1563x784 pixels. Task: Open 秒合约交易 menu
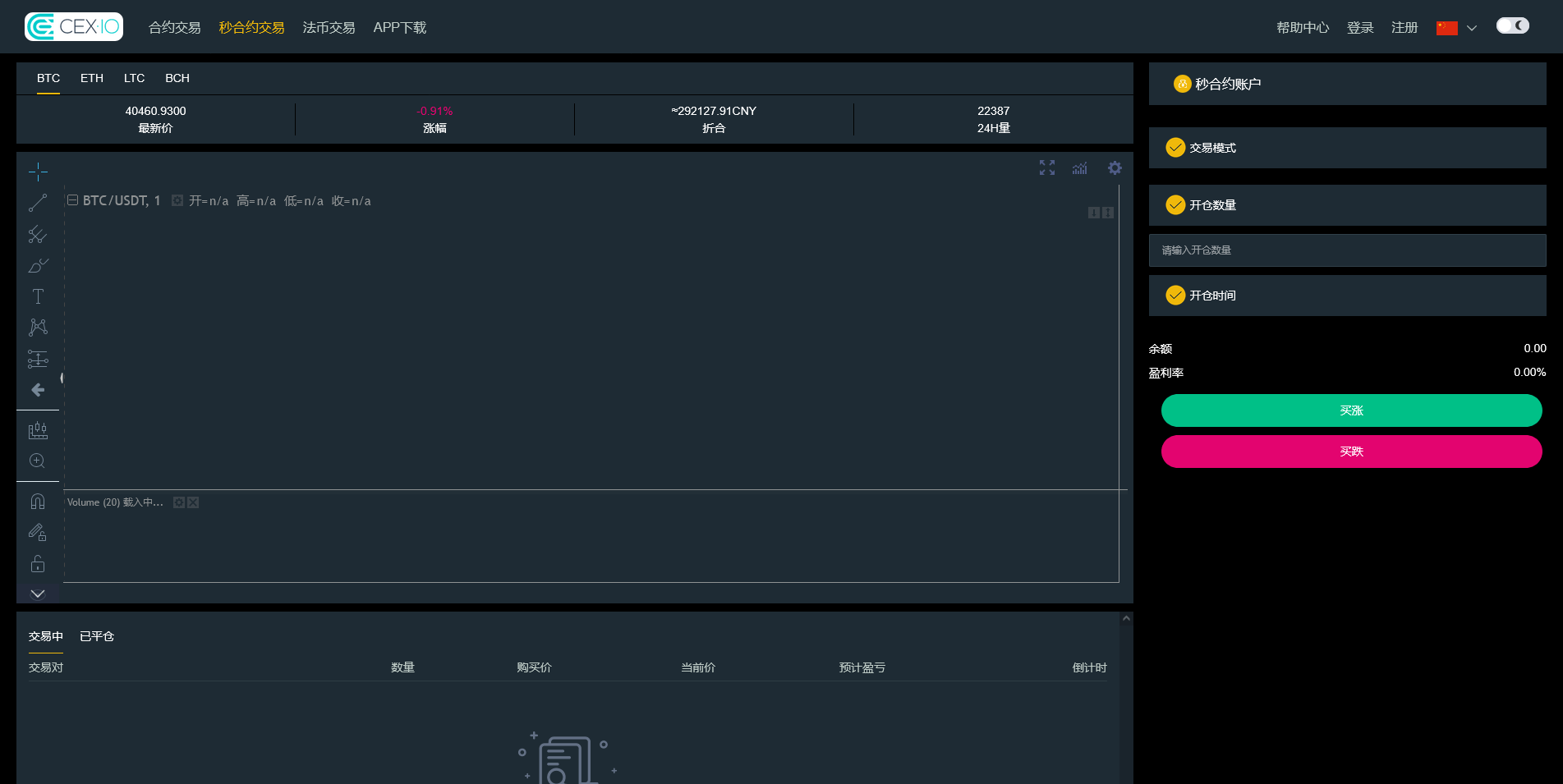point(251,28)
